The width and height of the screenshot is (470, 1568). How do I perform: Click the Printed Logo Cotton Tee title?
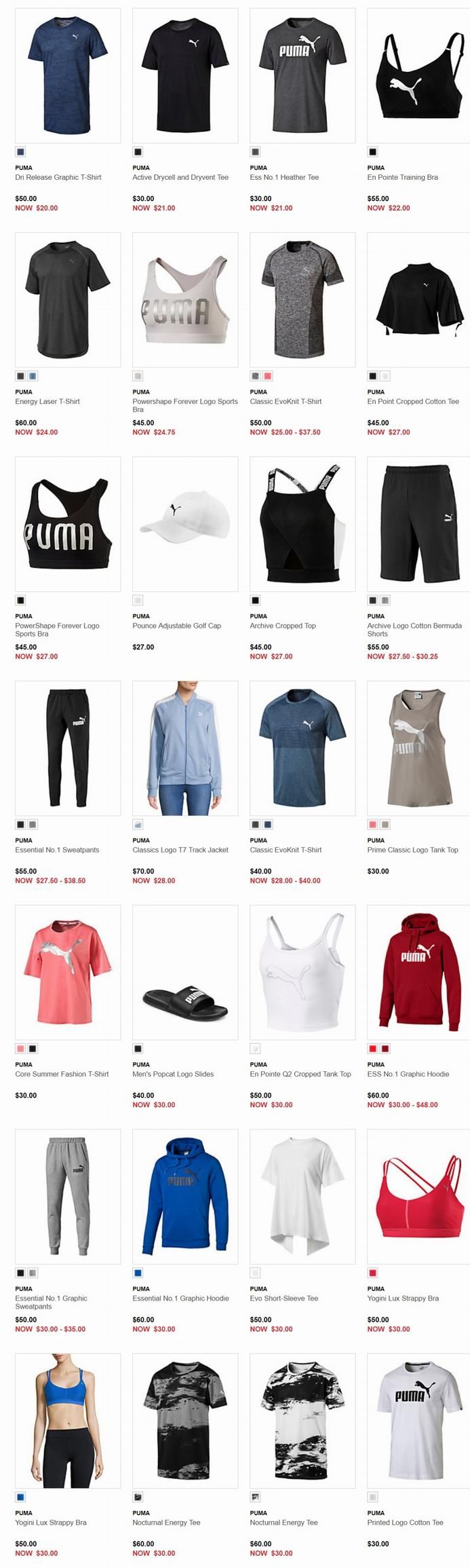click(406, 1523)
